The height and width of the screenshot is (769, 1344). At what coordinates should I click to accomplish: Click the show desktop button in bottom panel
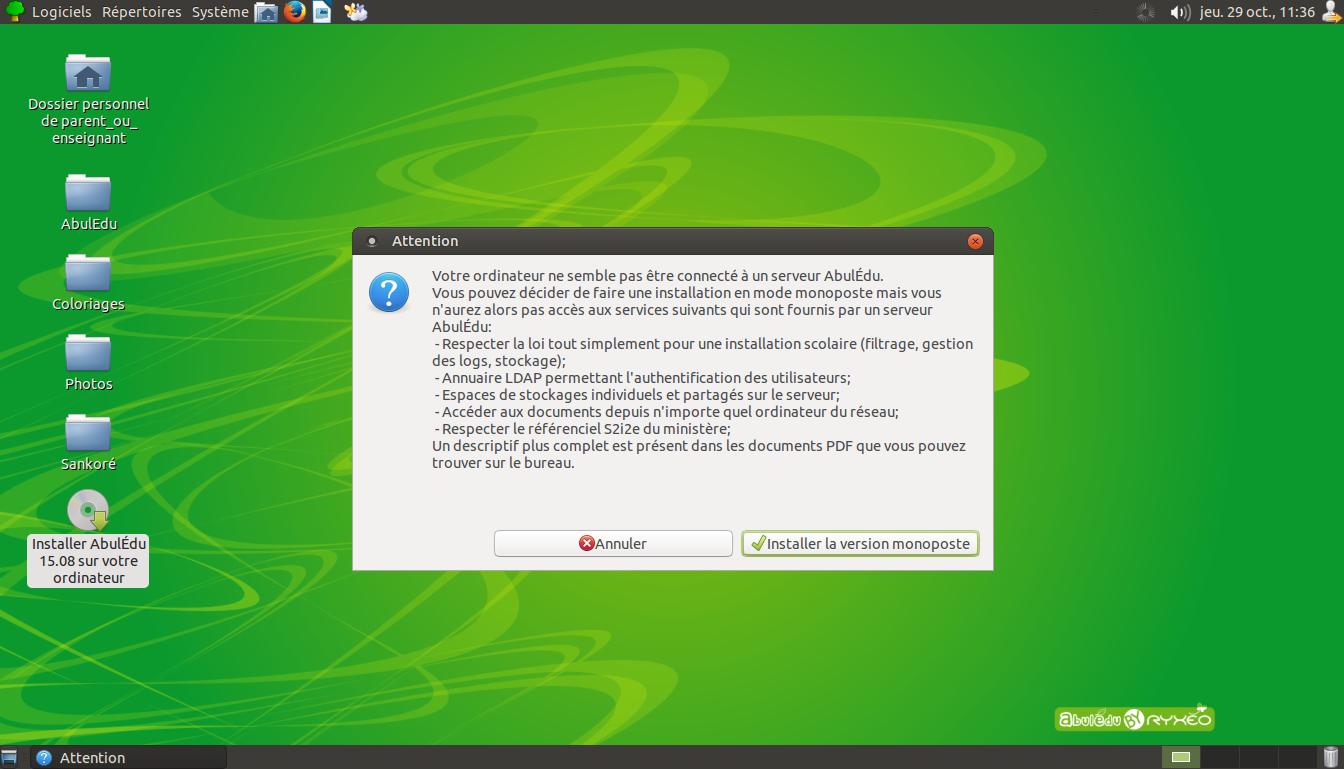point(9,757)
